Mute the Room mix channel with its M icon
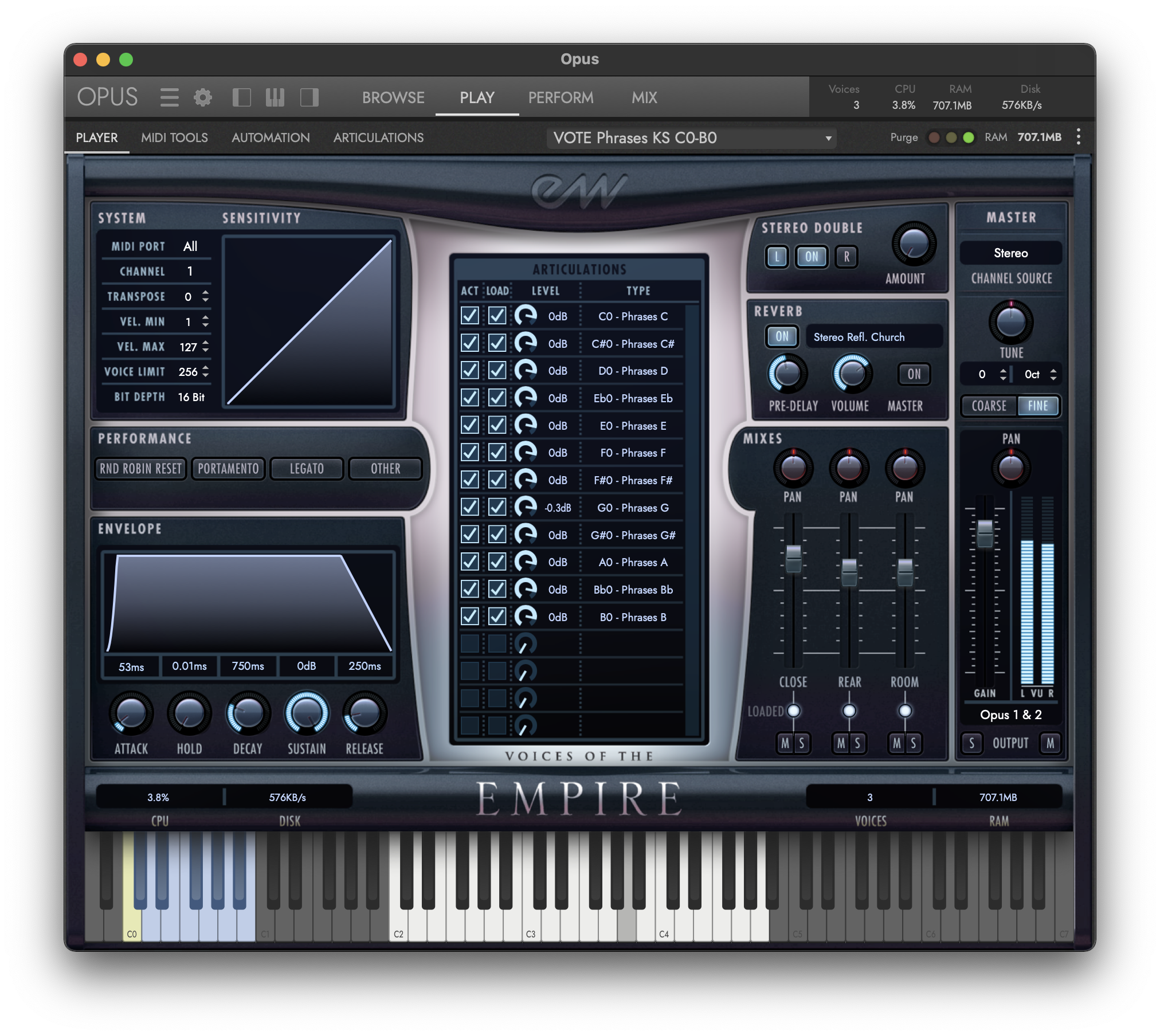Screen dimensions: 1160x1036 895,743
